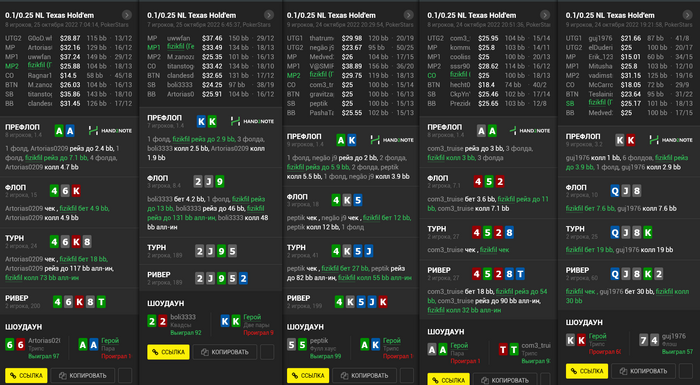Click square button beside КОПИРОВАТЬ in peptik hand

(x=407, y=376)
